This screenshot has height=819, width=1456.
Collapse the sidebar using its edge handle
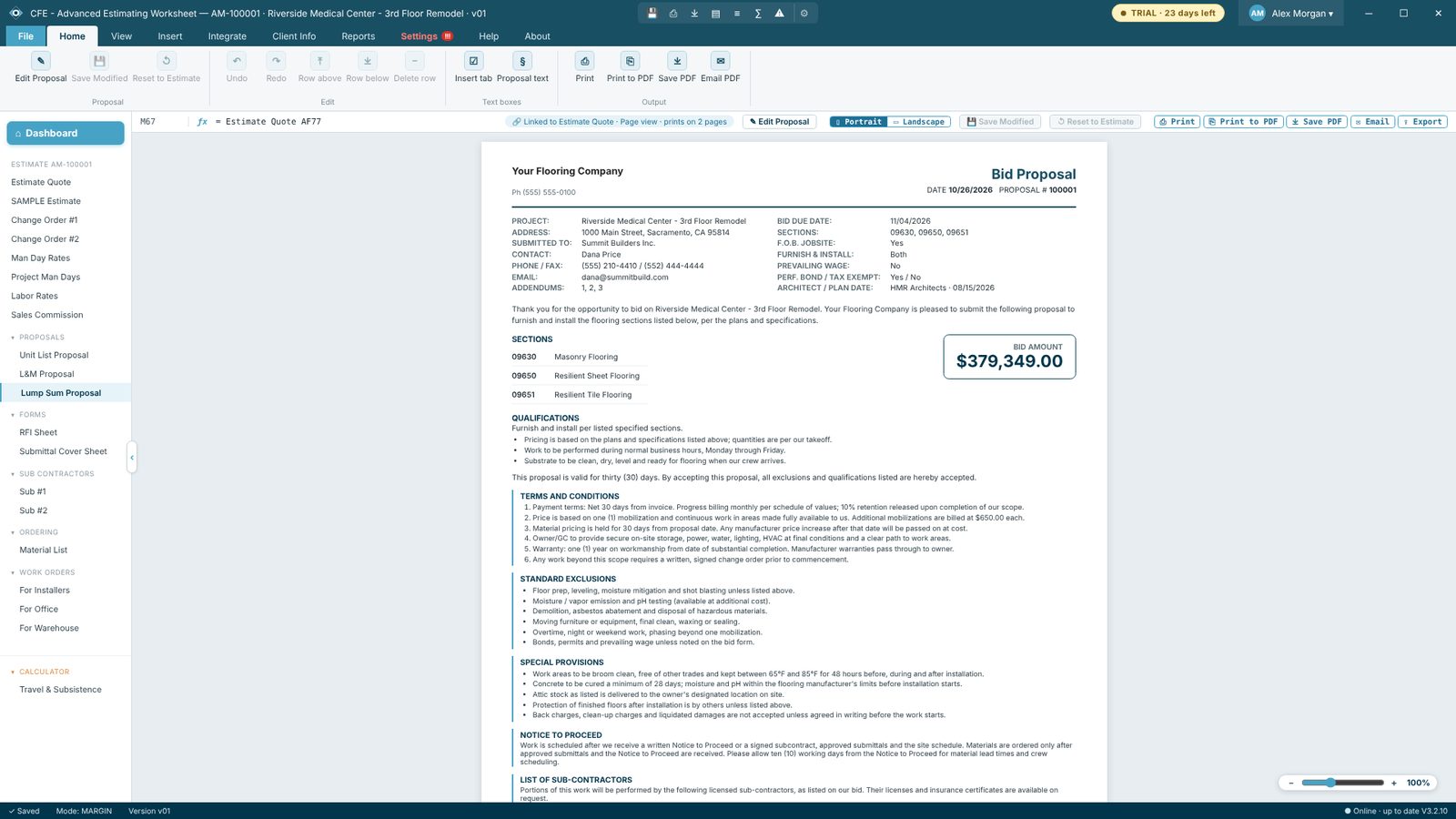[132, 457]
